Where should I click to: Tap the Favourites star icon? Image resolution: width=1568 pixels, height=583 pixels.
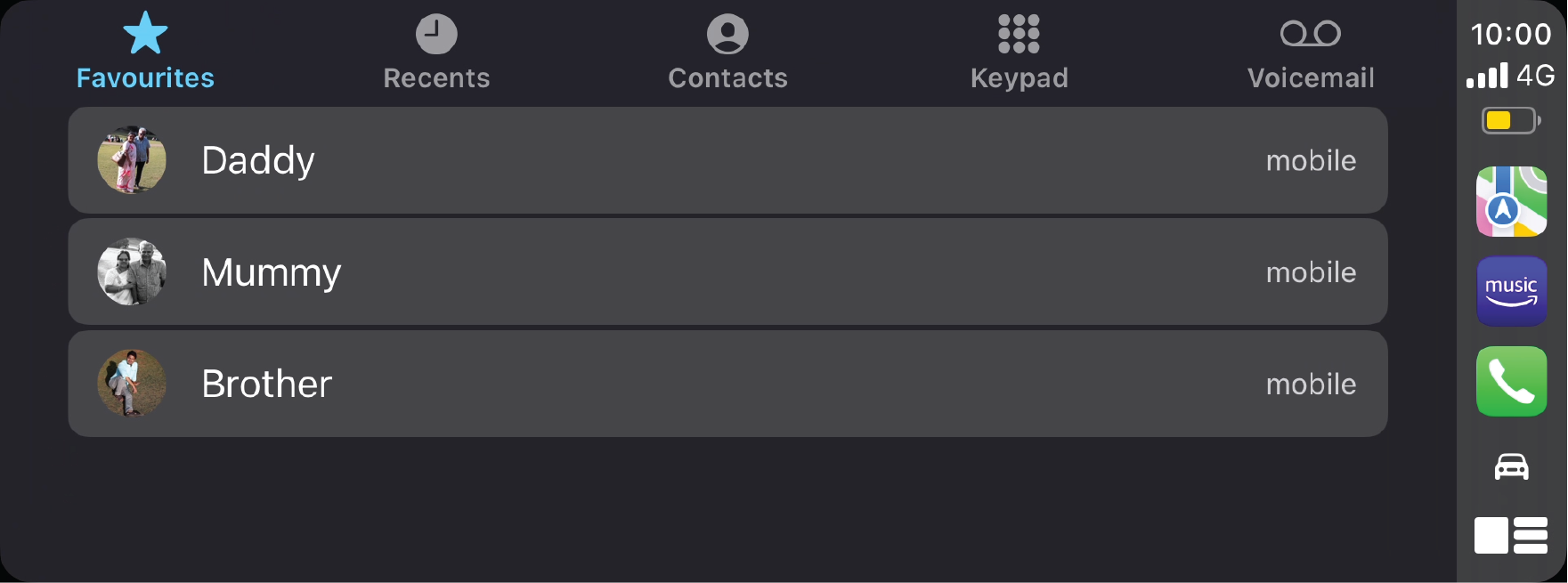(145, 34)
